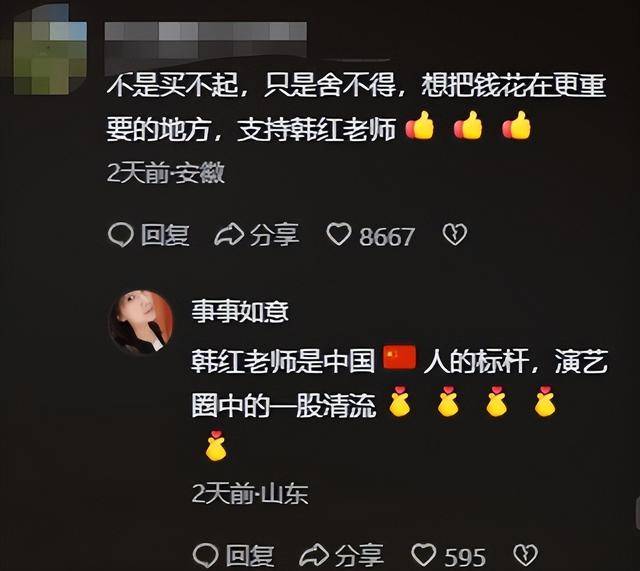Like the comment with 8667 likes
The height and width of the screenshot is (571, 640).
coord(339,234)
